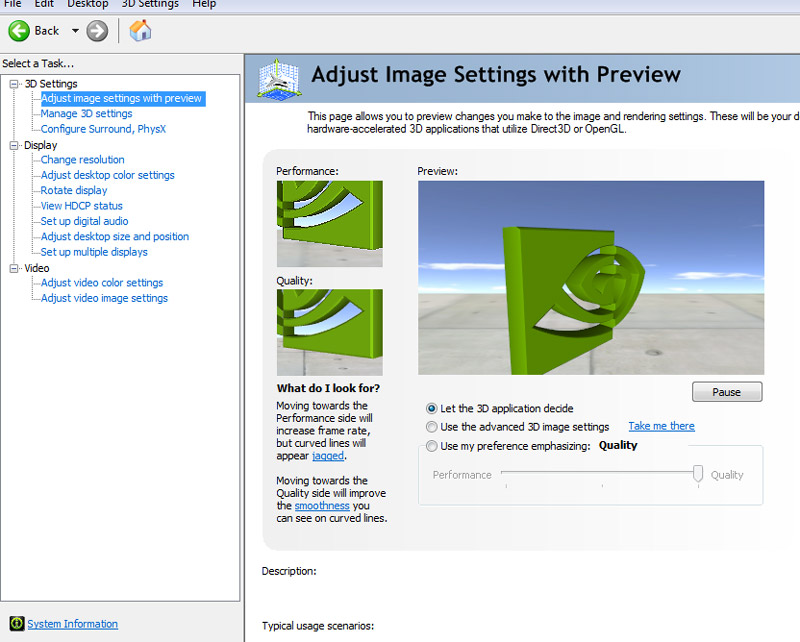This screenshot has width=800, height=642.
Task: Click the Performance label beside the slider
Action: [462, 475]
